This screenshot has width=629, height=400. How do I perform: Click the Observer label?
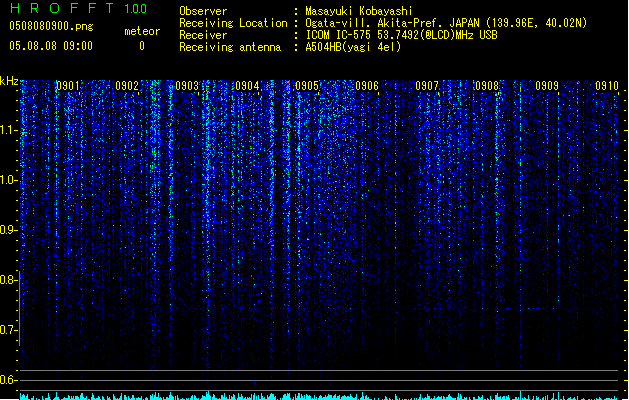(203, 11)
